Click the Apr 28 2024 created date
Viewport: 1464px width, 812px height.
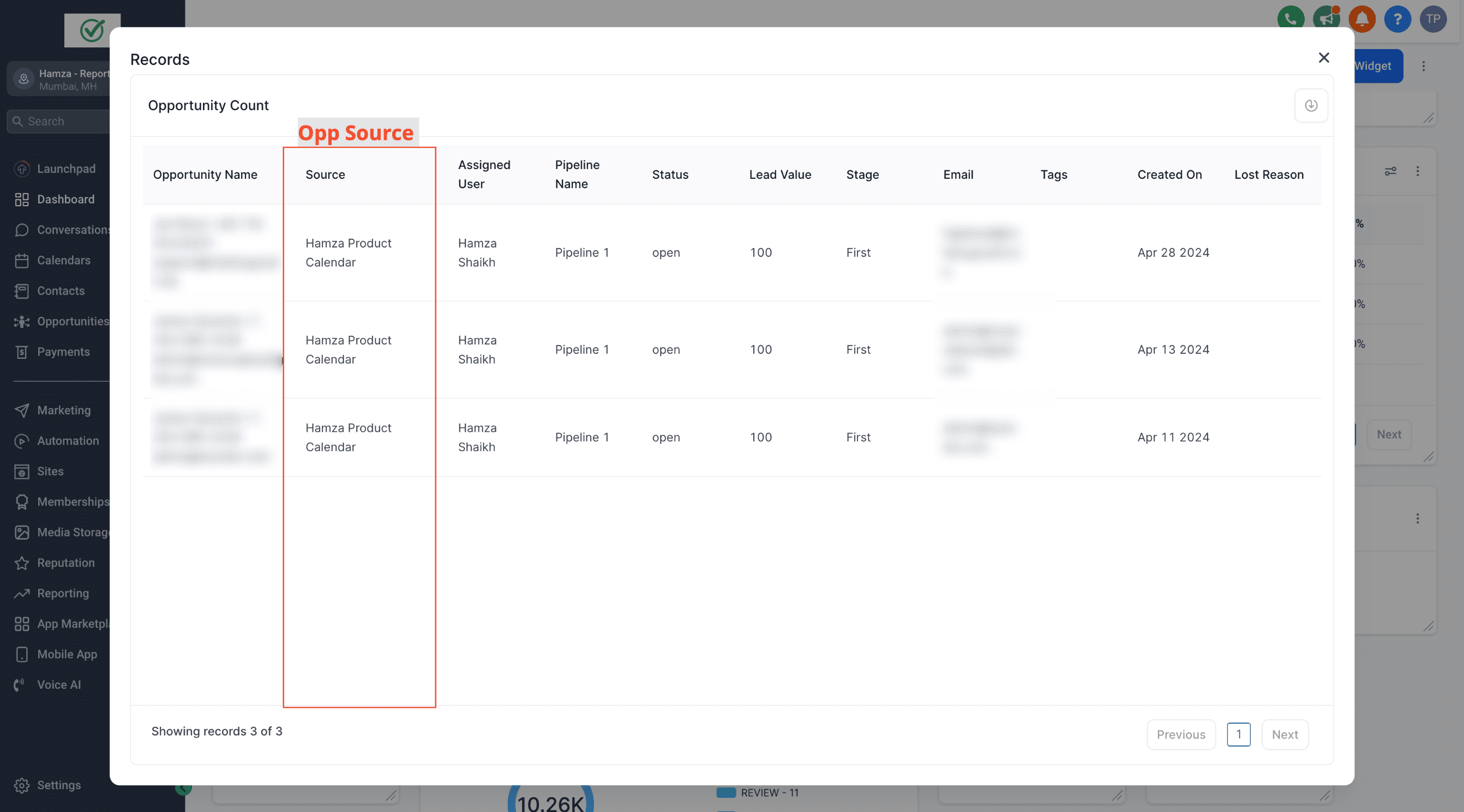click(1173, 252)
